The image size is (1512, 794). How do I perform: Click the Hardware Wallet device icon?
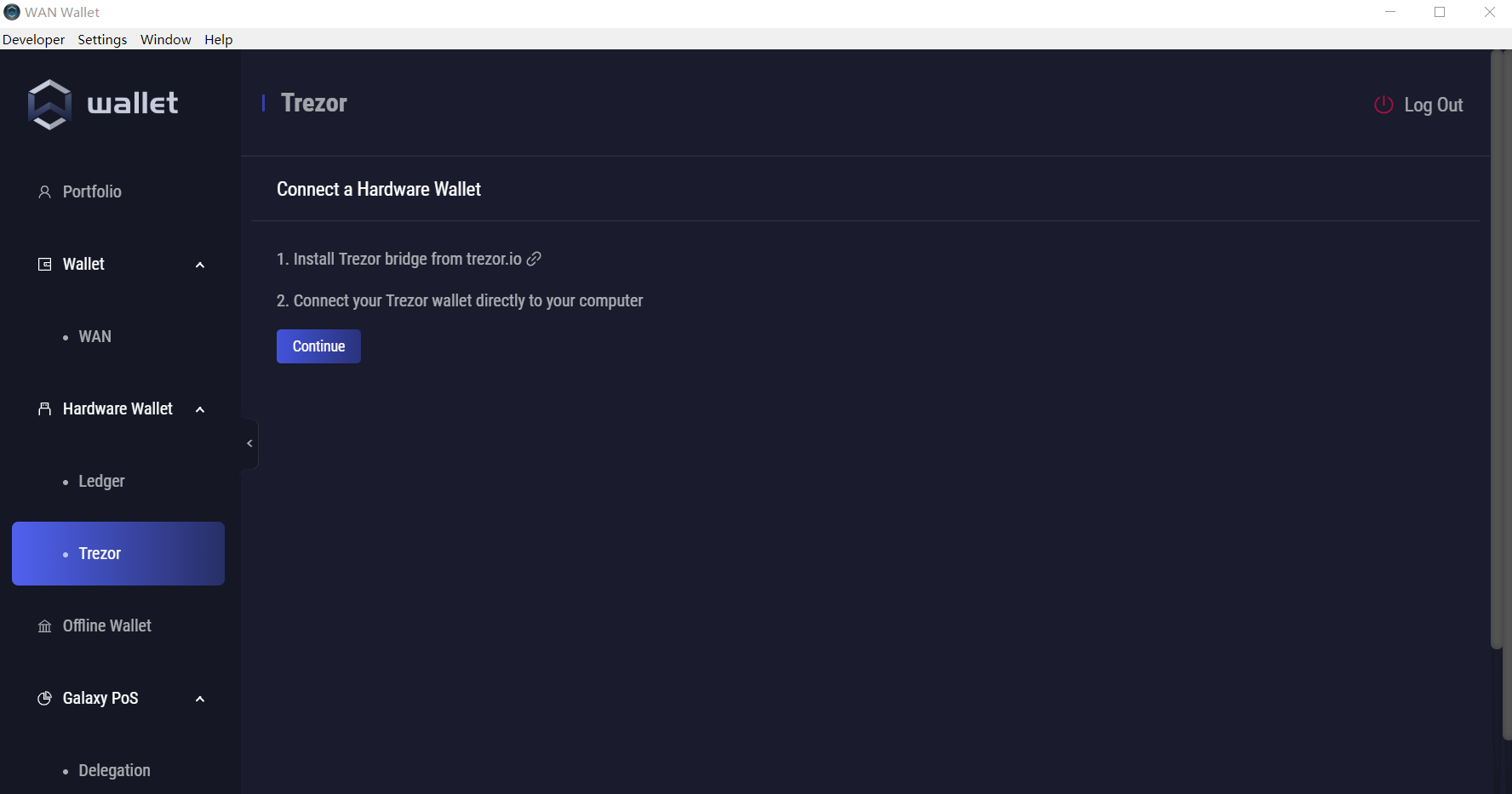45,409
